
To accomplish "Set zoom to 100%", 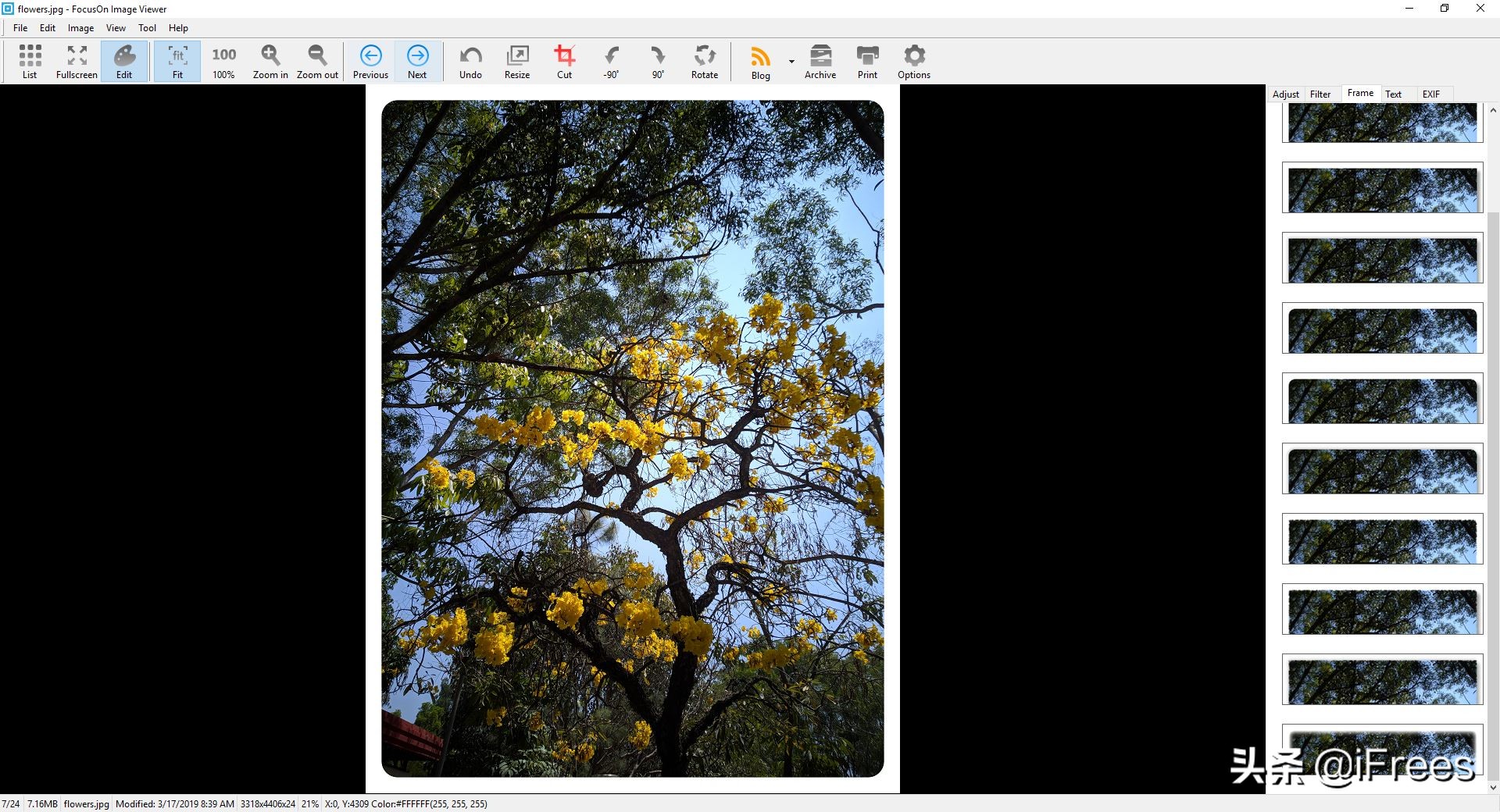I will click(x=223, y=62).
